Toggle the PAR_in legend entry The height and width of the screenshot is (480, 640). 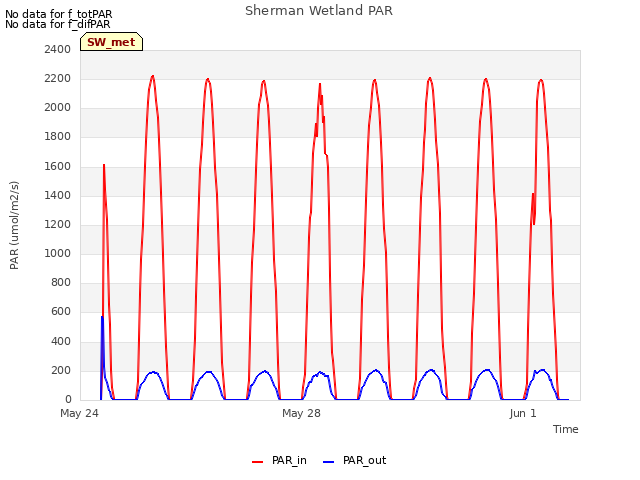279,460
